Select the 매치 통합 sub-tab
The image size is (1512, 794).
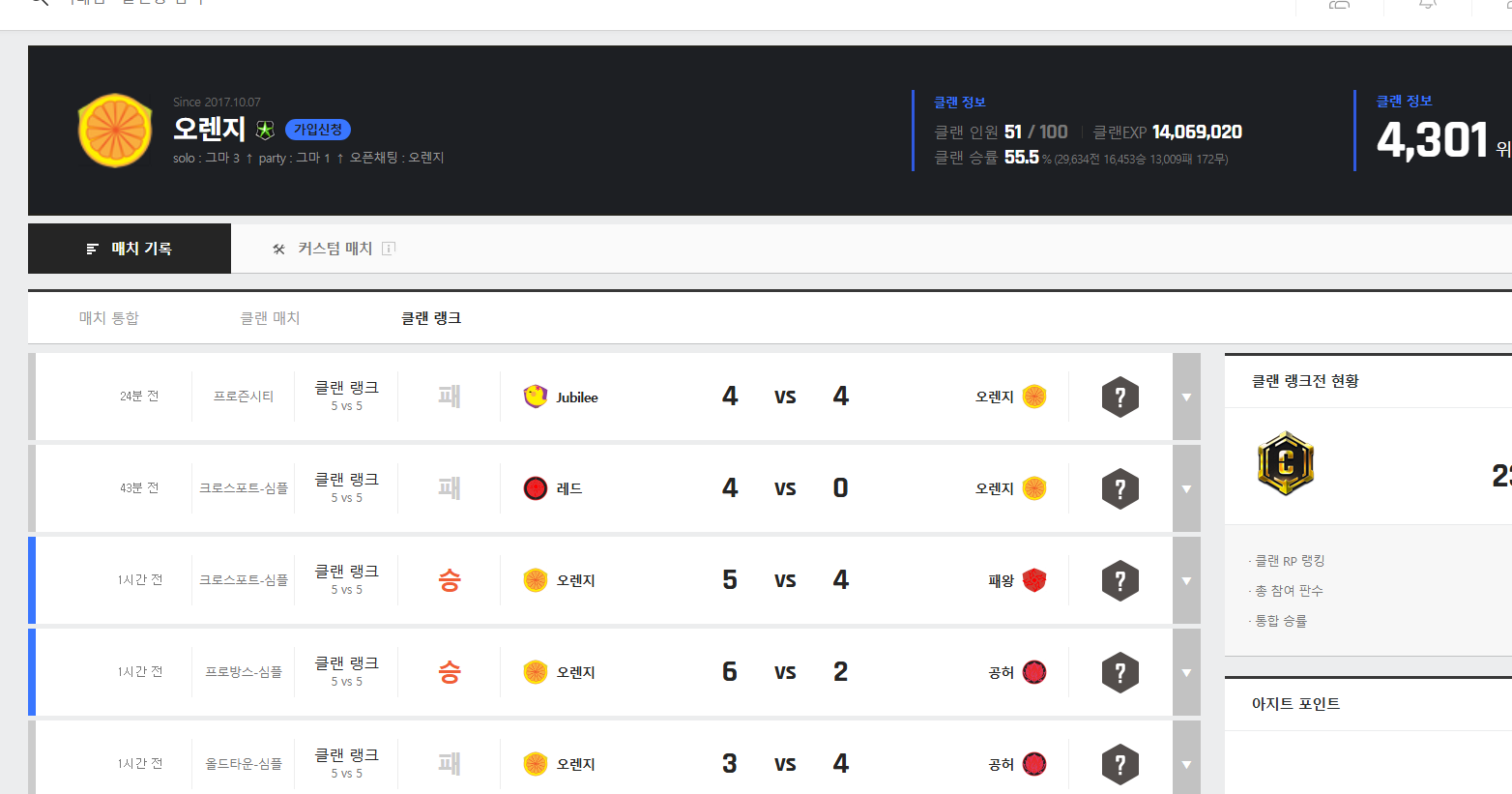tap(109, 318)
